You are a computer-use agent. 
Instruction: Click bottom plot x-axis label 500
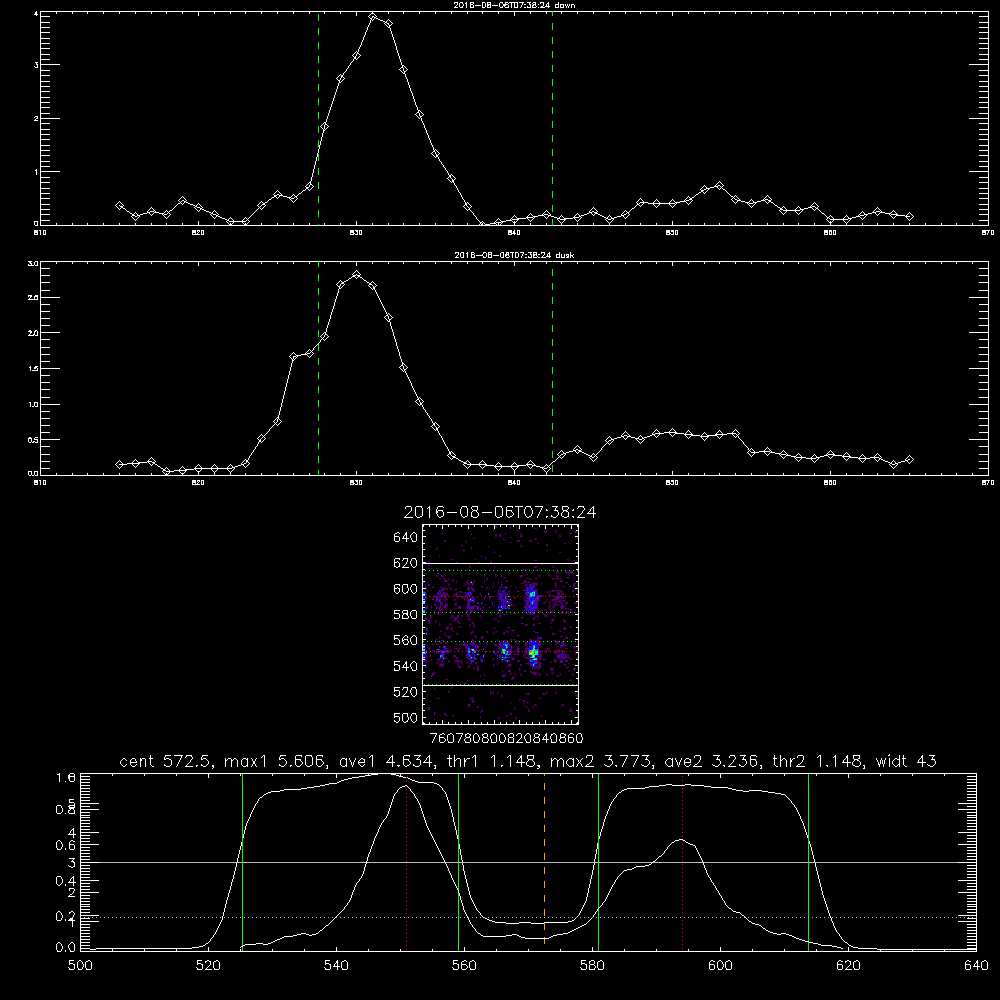80,966
